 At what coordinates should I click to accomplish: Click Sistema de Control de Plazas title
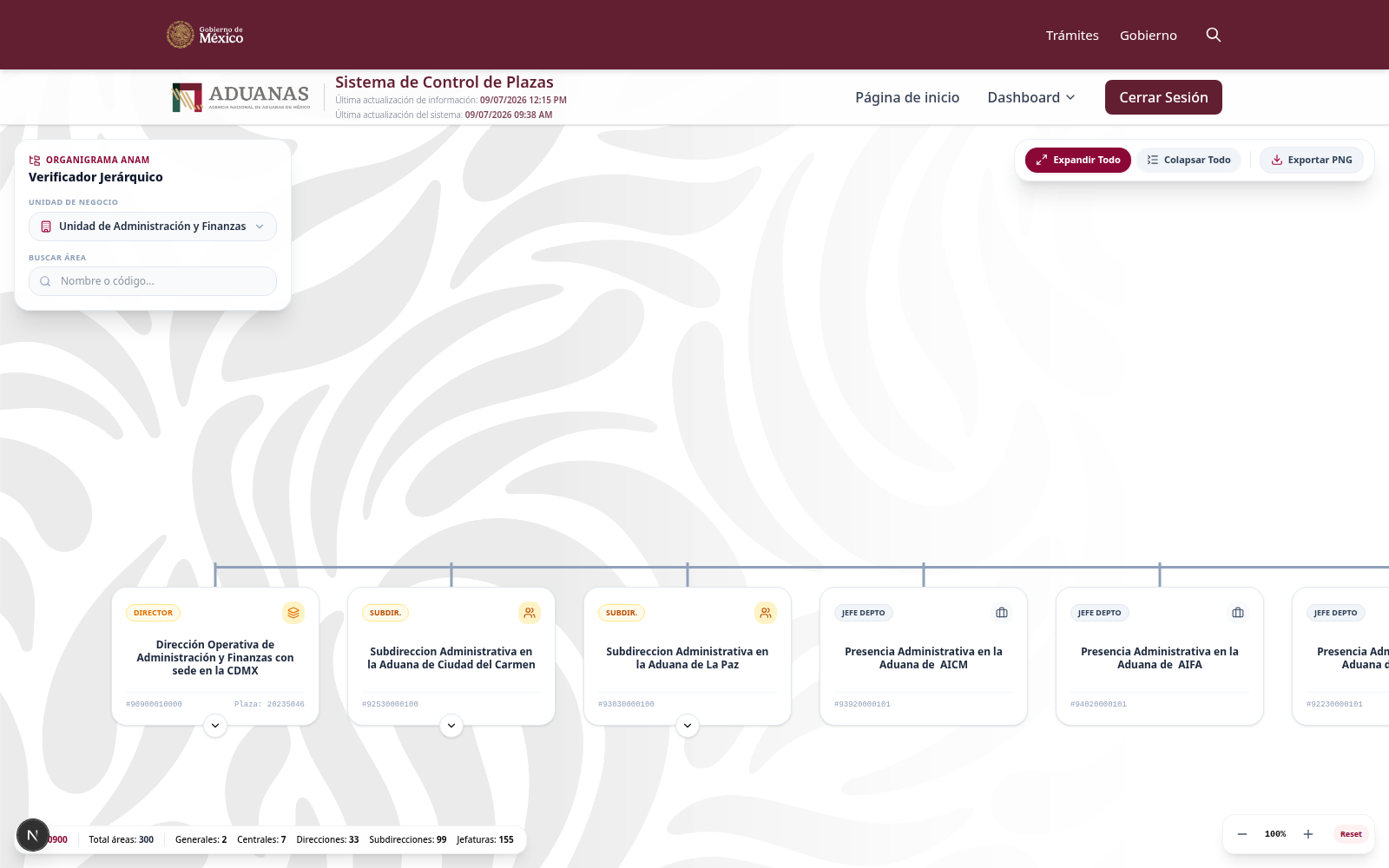[x=444, y=82]
